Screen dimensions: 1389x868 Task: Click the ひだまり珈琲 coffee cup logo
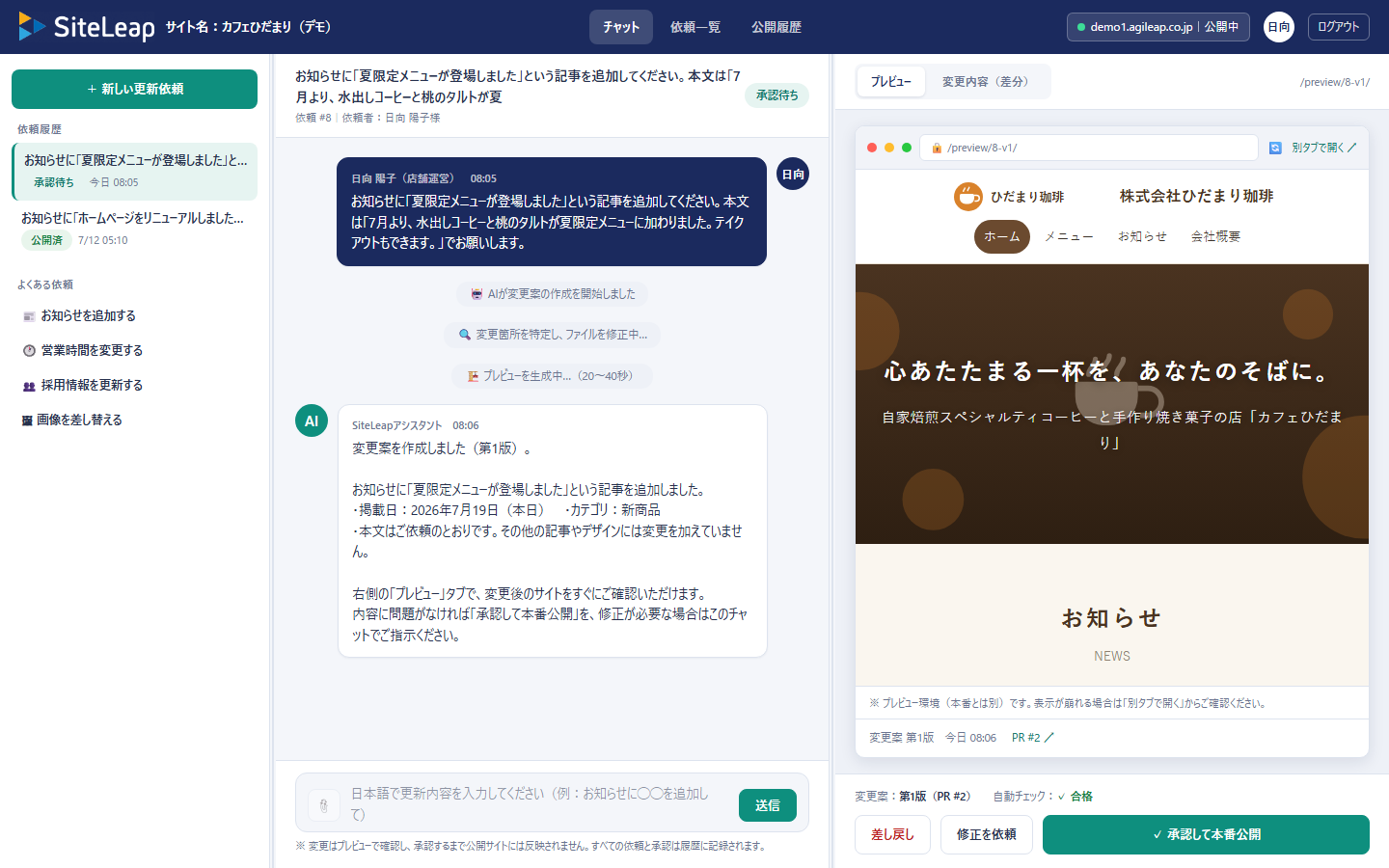pos(967,197)
